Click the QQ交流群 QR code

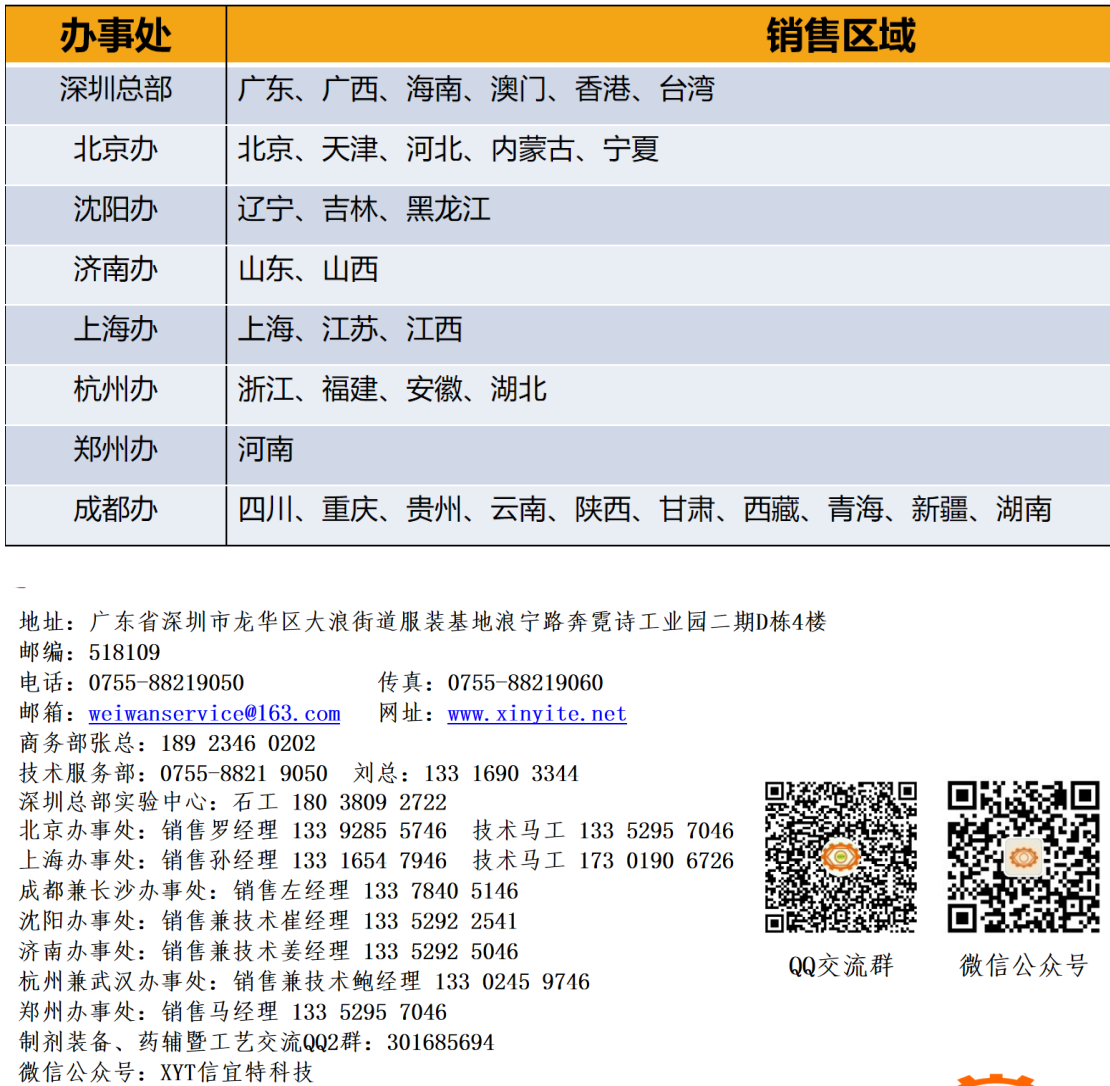(841, 857)
